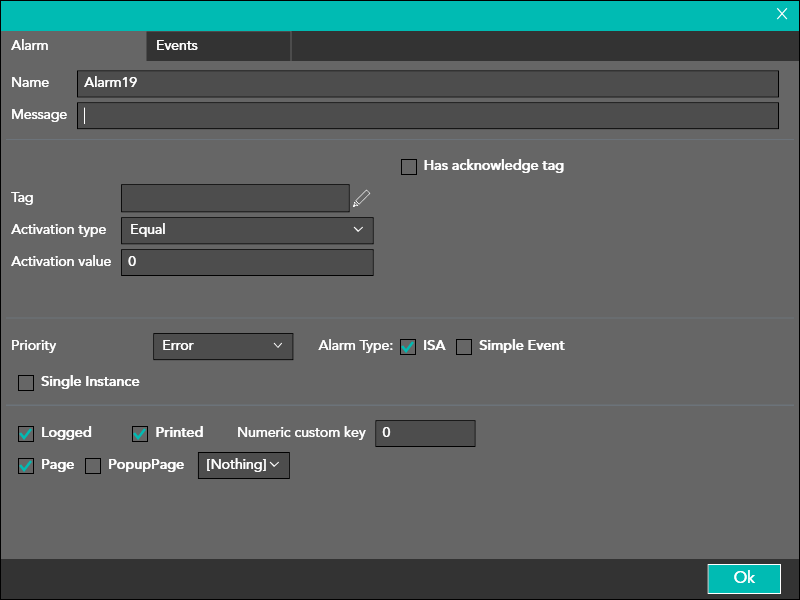Uncheck the Page checkbox
This screenshot has width=800, height=600.
click(26, 466)
